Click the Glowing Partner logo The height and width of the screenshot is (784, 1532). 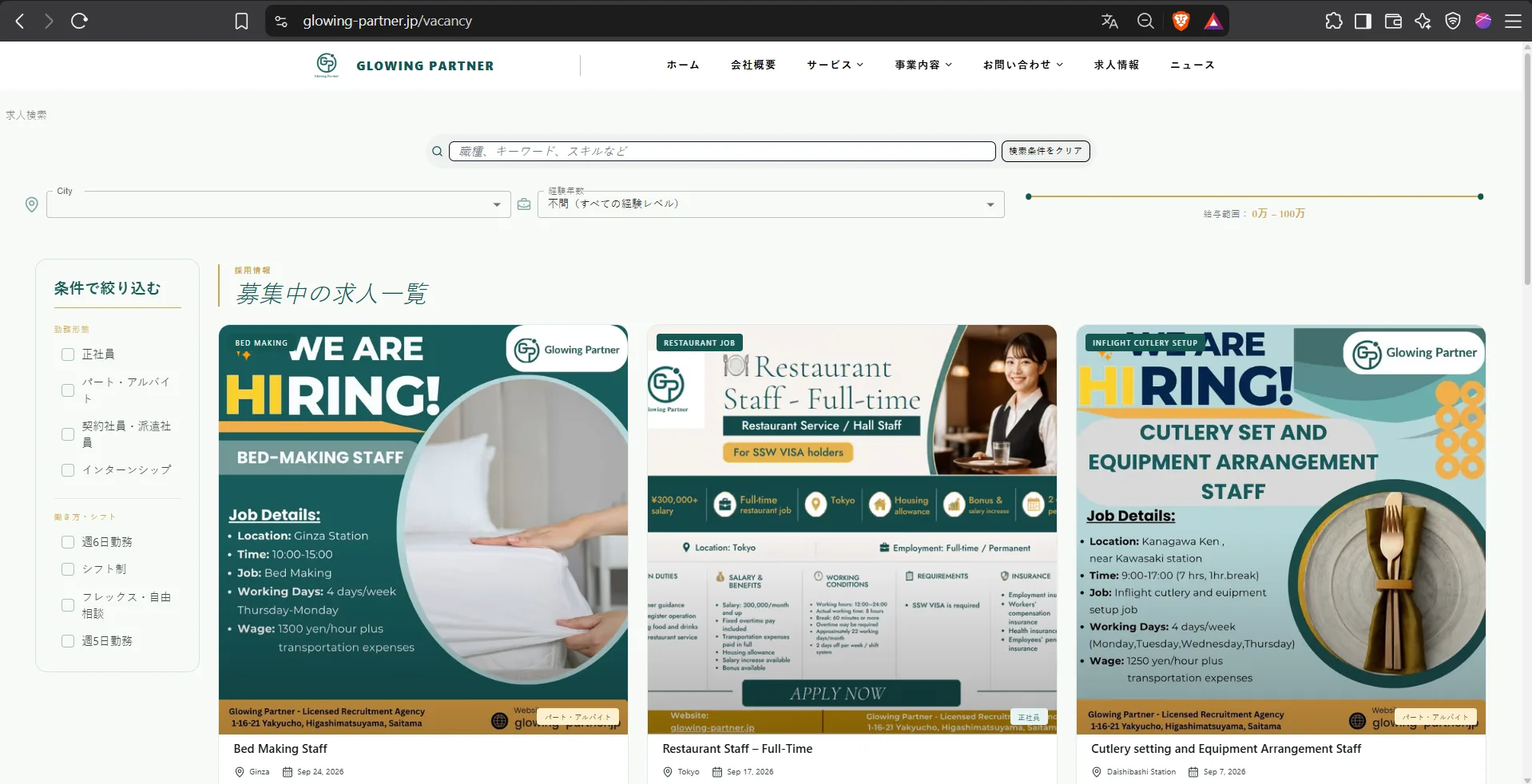pyautogui.click(x=327, y=65)
